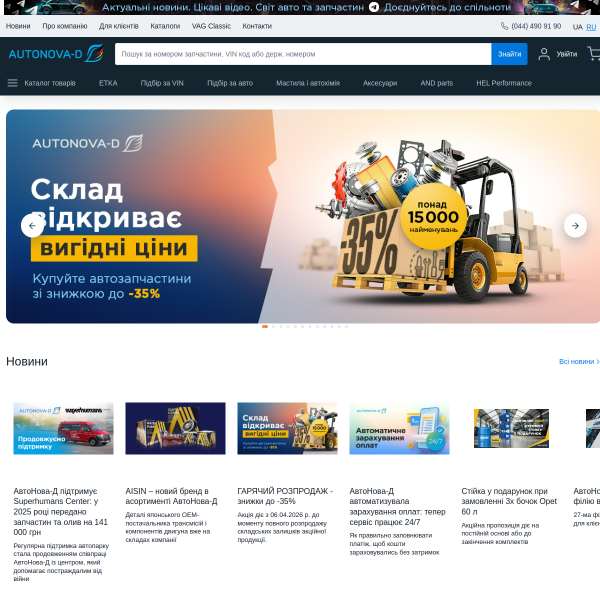Expand the Каталог товарів menu
This screenshot has height=600, width=600.
pos(49,83)
